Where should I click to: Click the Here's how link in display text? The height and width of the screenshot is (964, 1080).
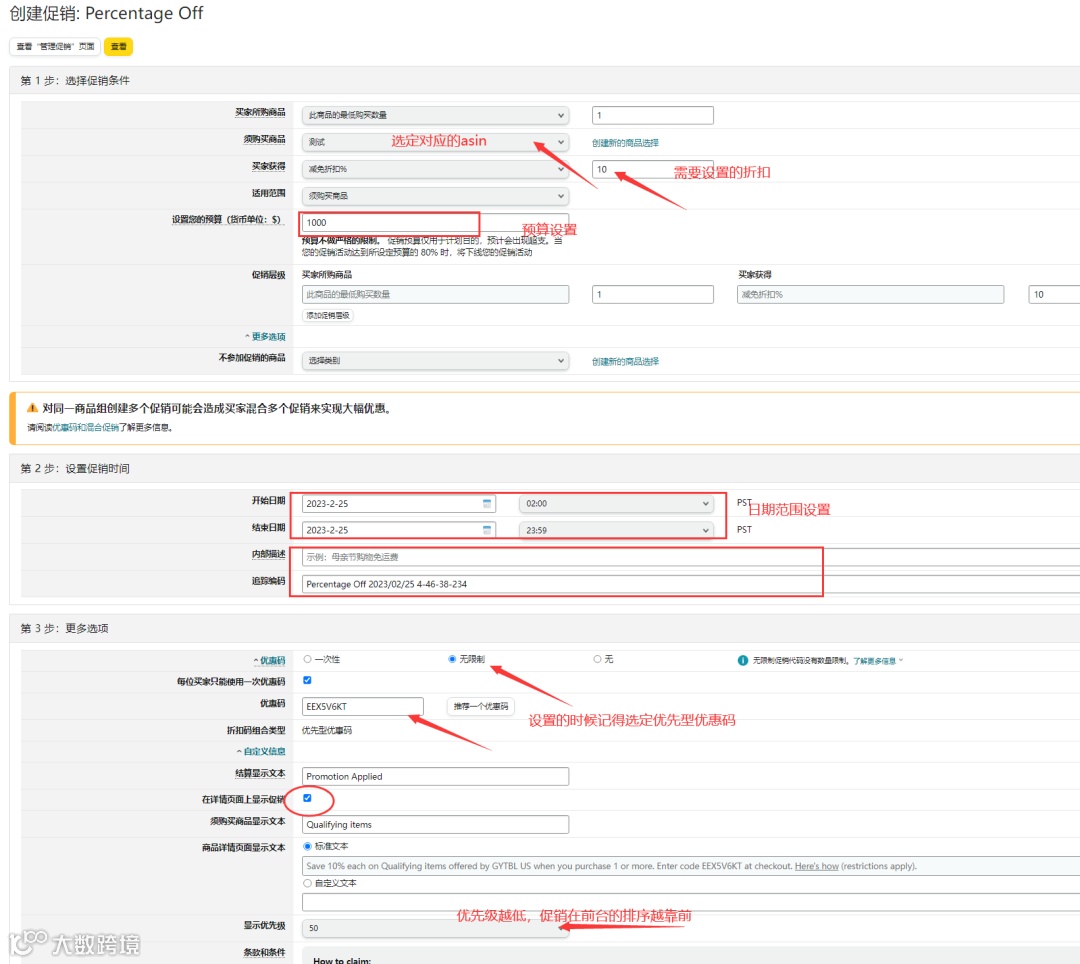[816, 866]
